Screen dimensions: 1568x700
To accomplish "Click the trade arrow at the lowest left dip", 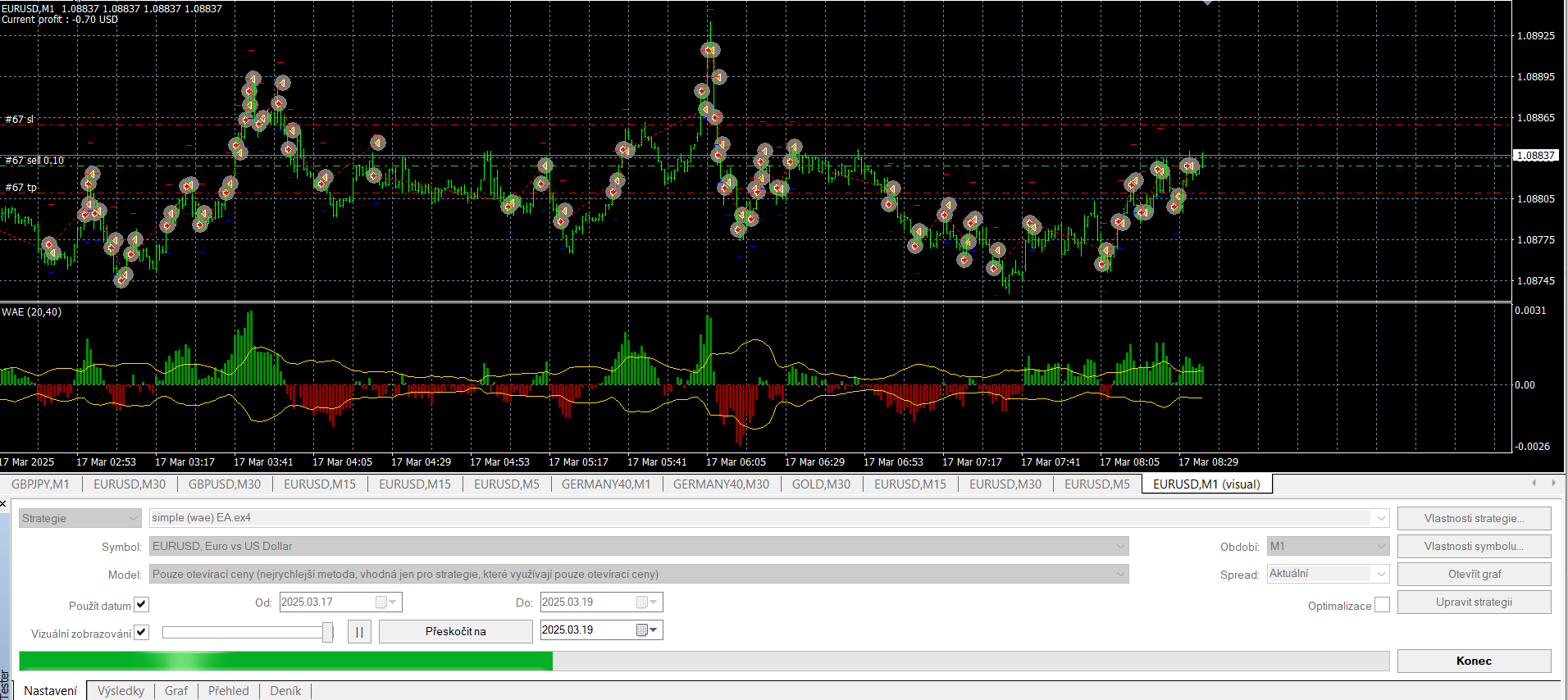I will (123, 279).
